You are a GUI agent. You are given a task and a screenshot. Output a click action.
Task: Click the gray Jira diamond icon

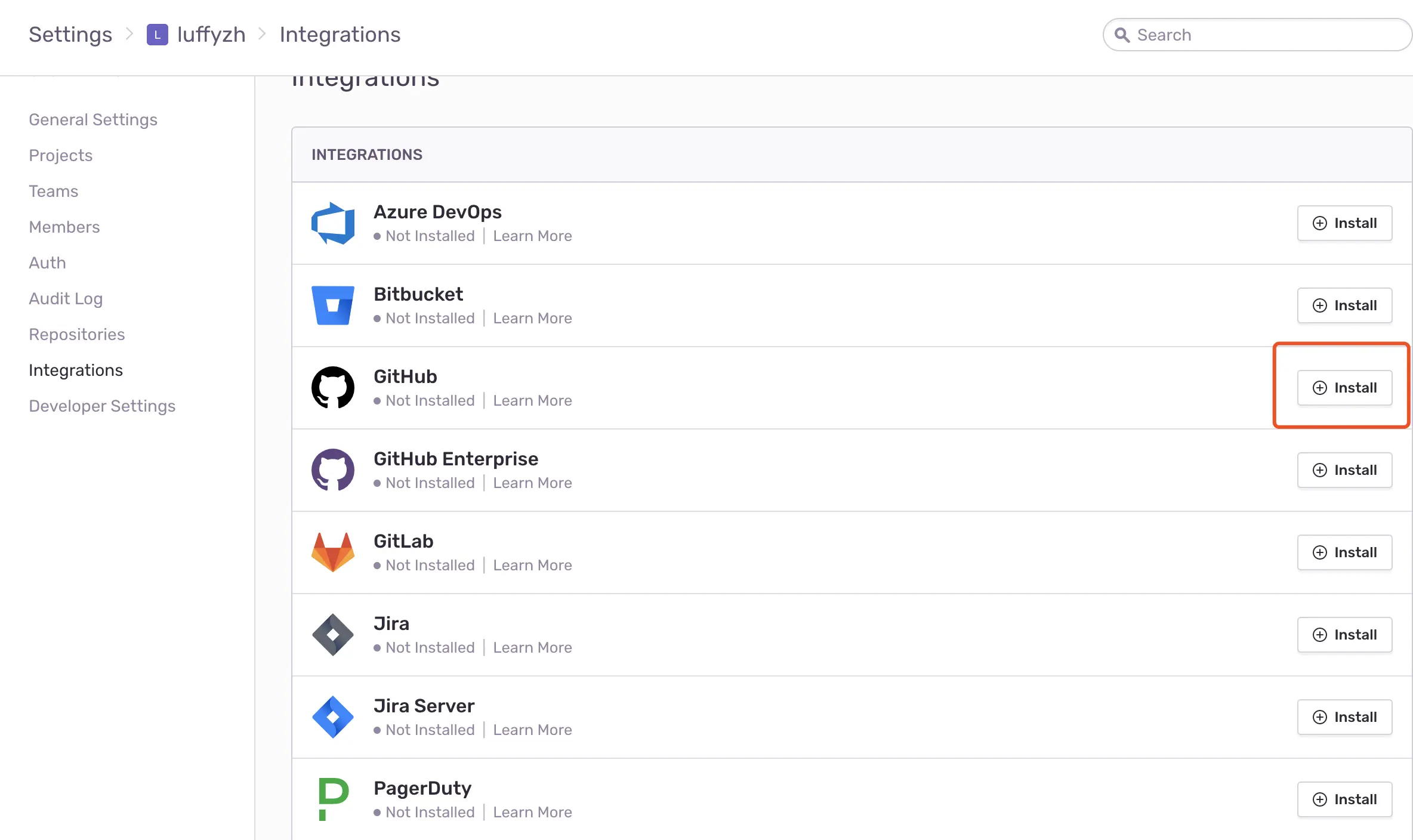333,635
